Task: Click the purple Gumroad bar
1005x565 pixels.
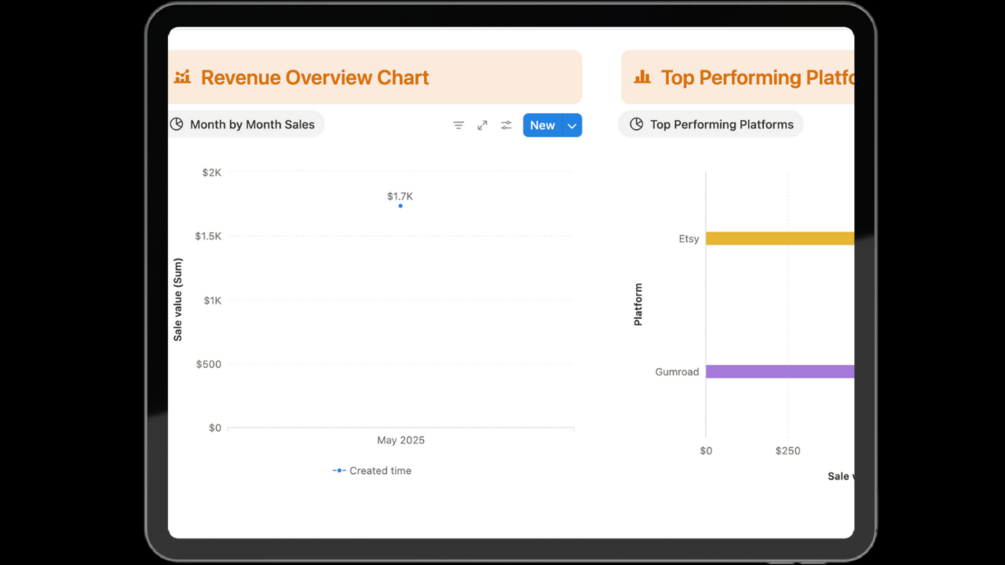Action: [x=779, y=372]
